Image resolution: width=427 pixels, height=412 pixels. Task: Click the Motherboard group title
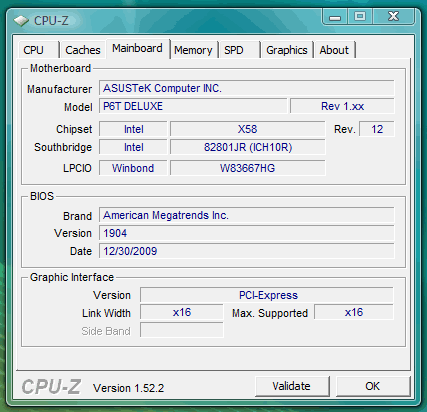point(60,68)
